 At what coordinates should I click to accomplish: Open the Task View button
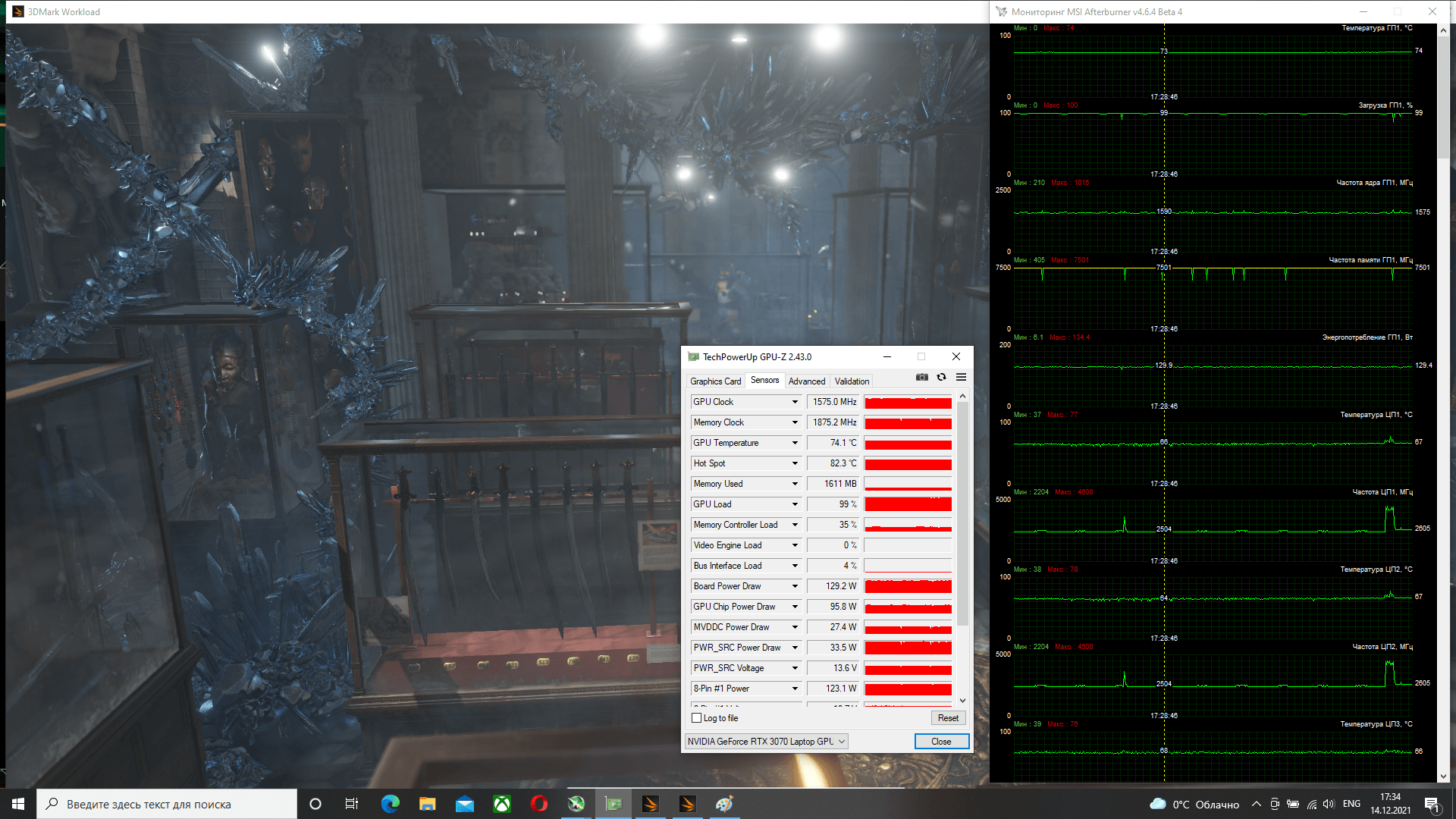tap(352, 804)
